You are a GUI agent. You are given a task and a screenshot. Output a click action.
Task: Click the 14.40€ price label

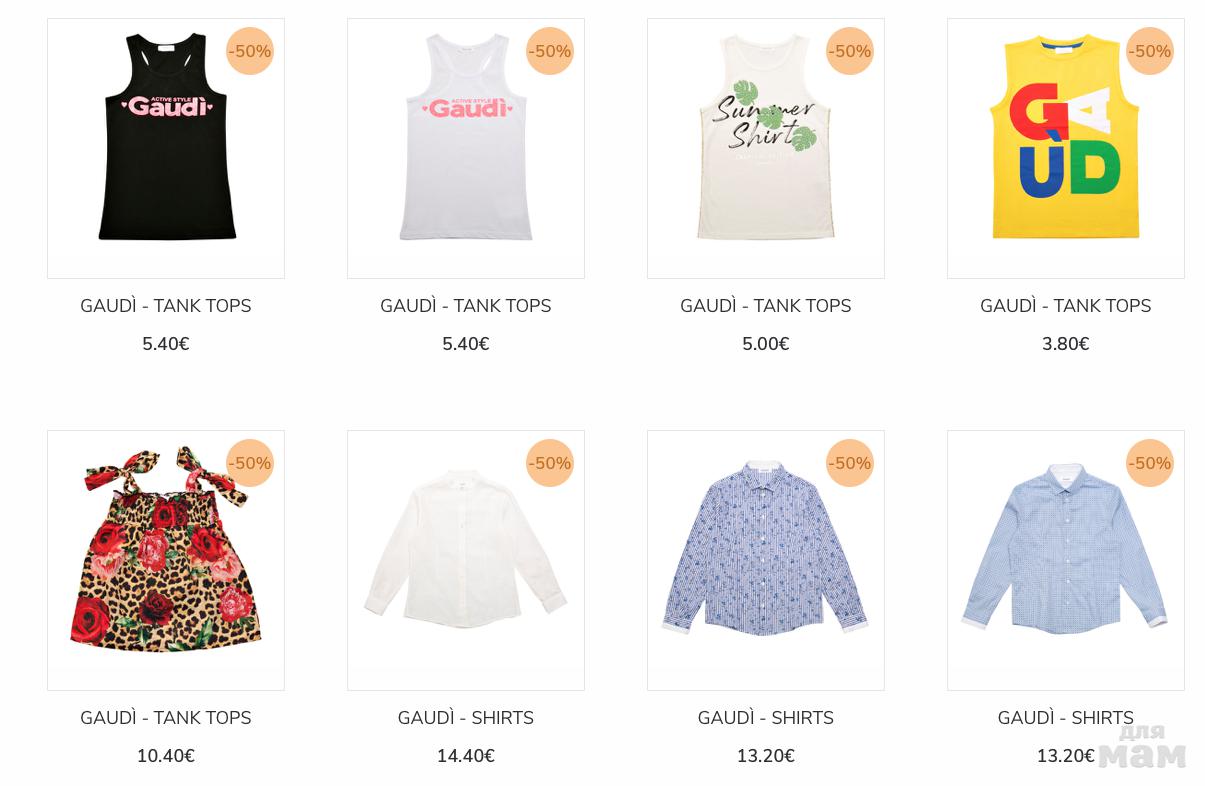pos(466,756)
